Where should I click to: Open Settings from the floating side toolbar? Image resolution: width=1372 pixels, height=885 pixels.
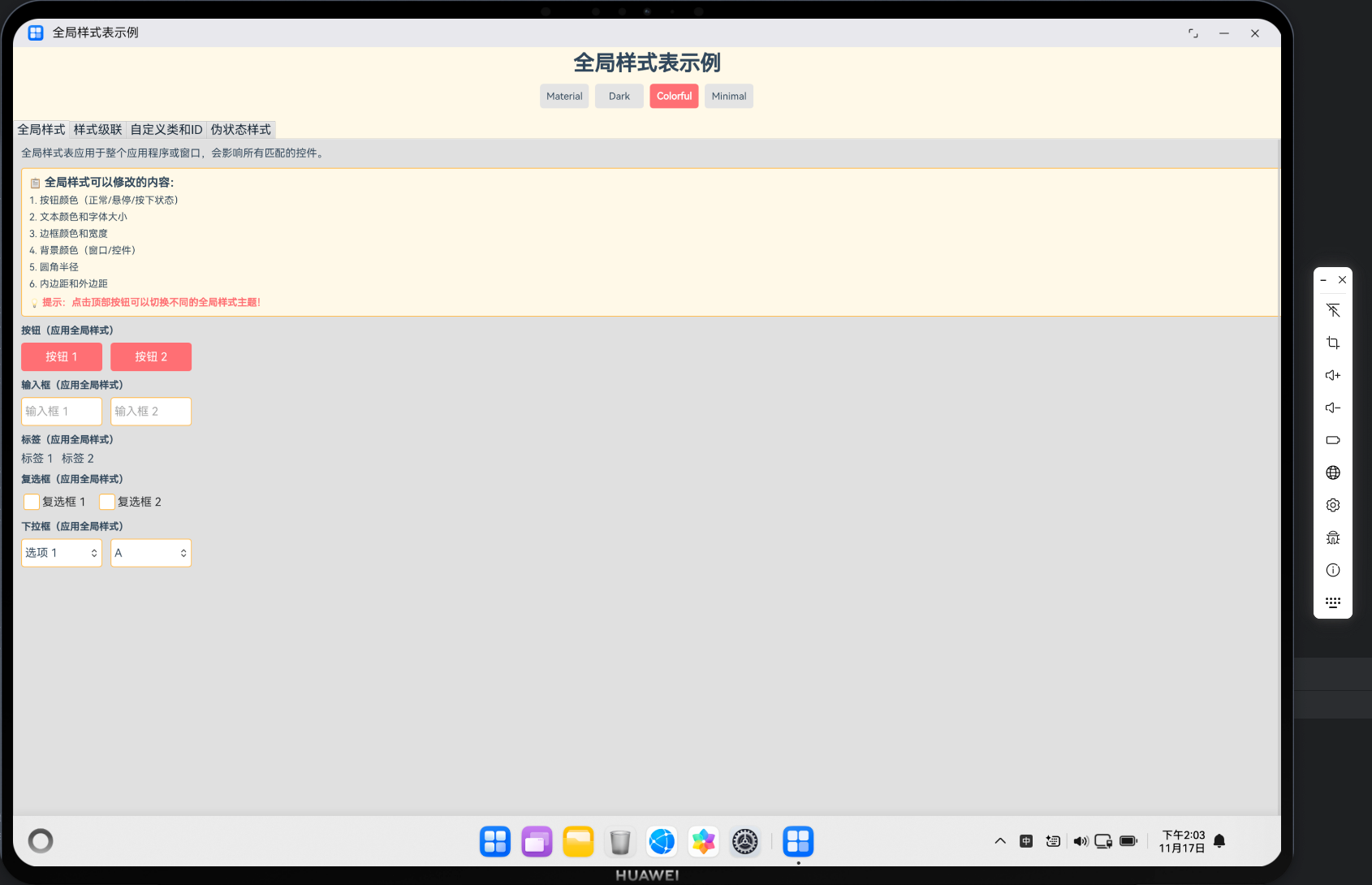[x=1332, y=504]
